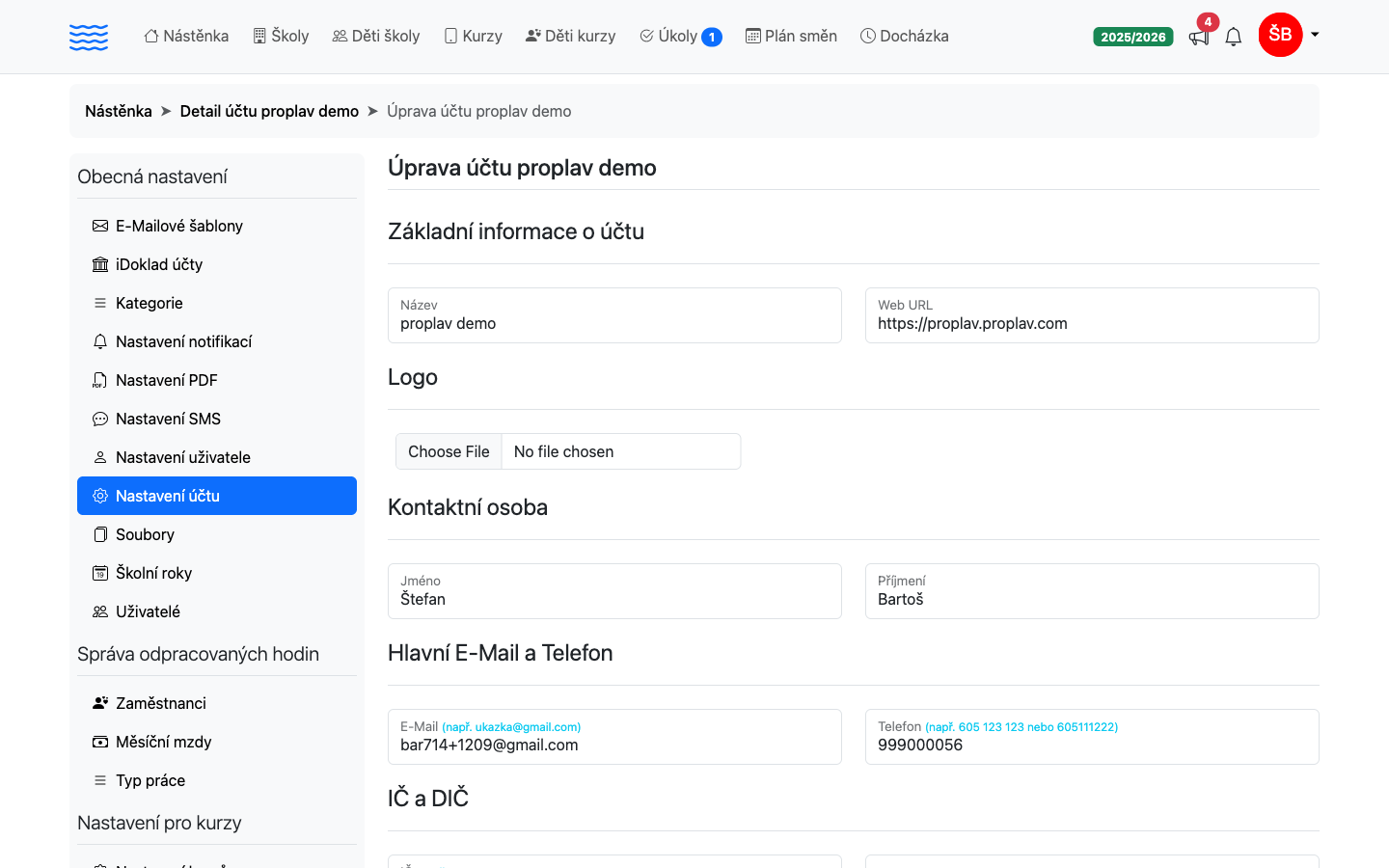1389x868 pixels.
Task: Click the Web URL input field
Action: pos(1092,315)
